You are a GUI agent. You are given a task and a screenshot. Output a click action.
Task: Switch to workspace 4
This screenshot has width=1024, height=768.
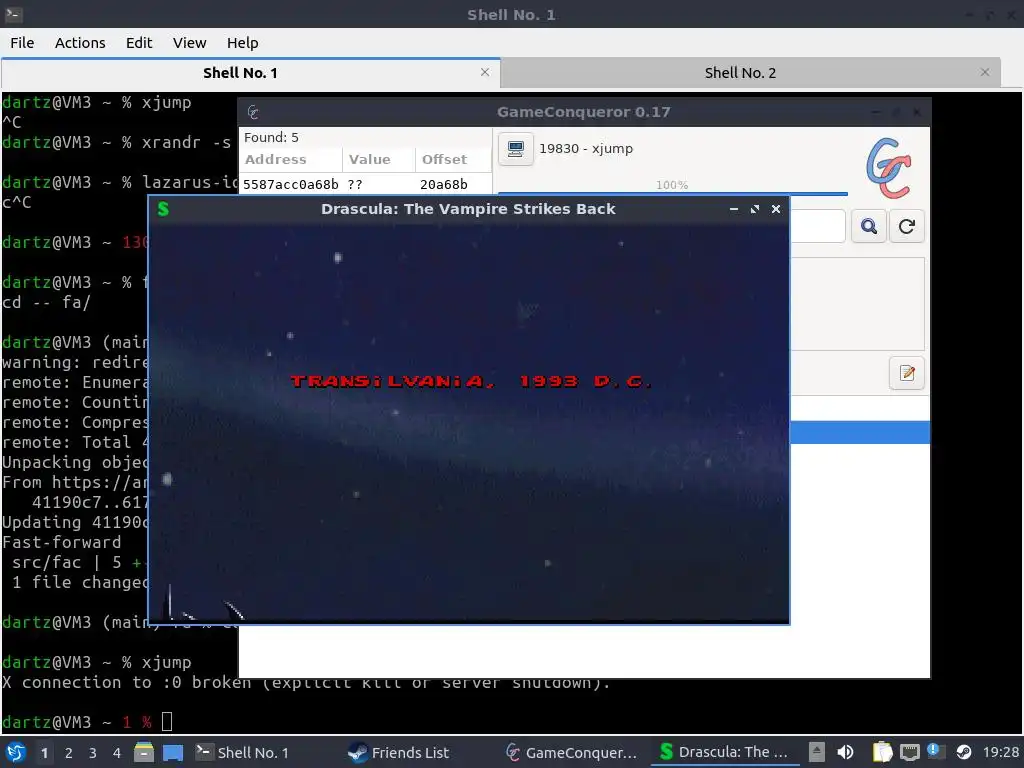click(117, 753)
